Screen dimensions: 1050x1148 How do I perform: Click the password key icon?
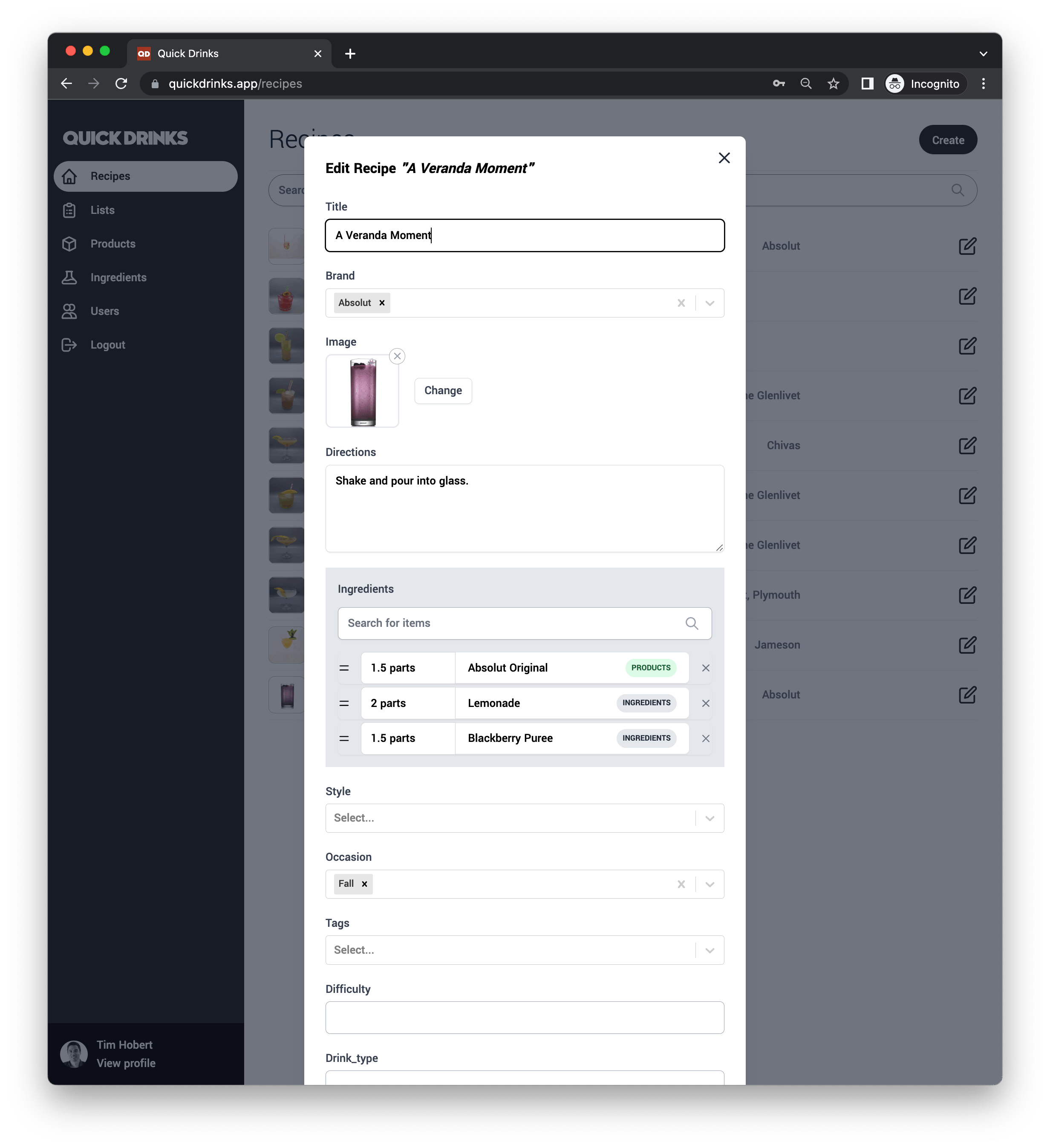[779, 84]
